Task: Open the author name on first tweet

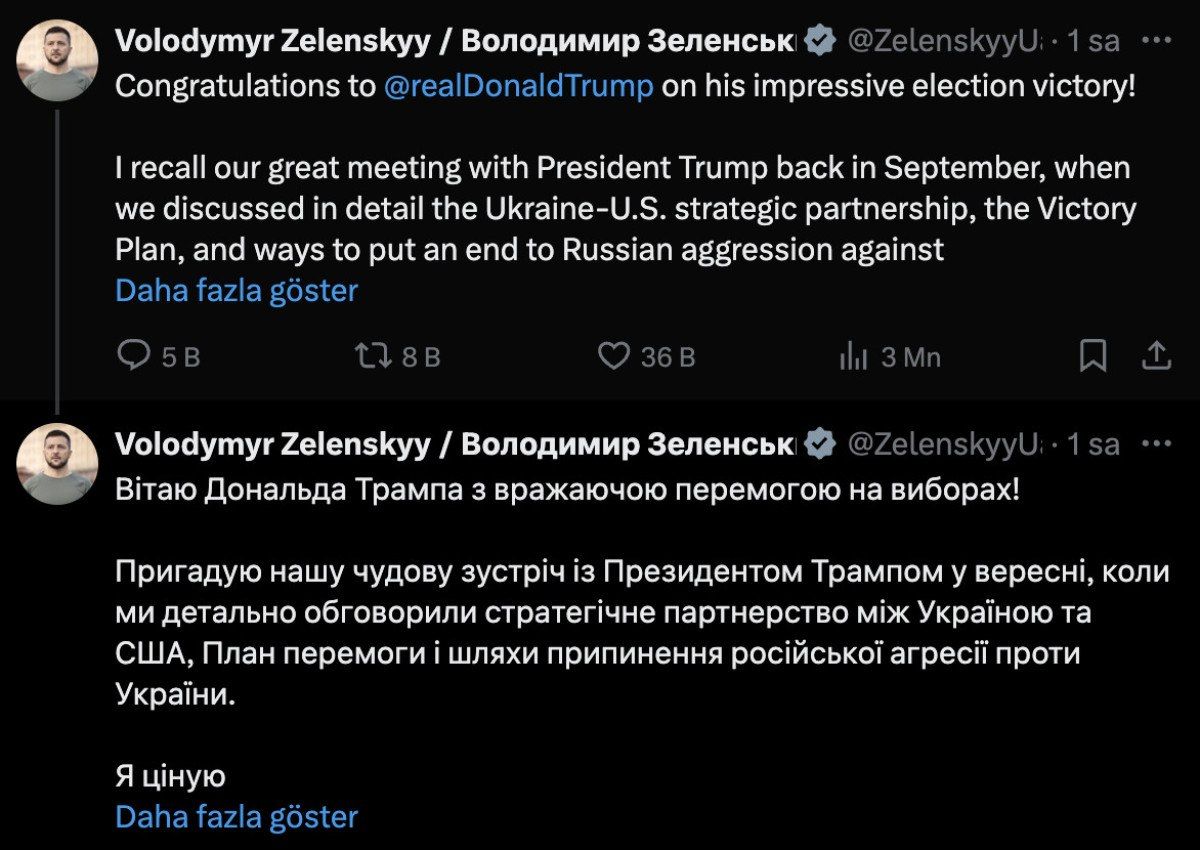Action: point(455,41)
